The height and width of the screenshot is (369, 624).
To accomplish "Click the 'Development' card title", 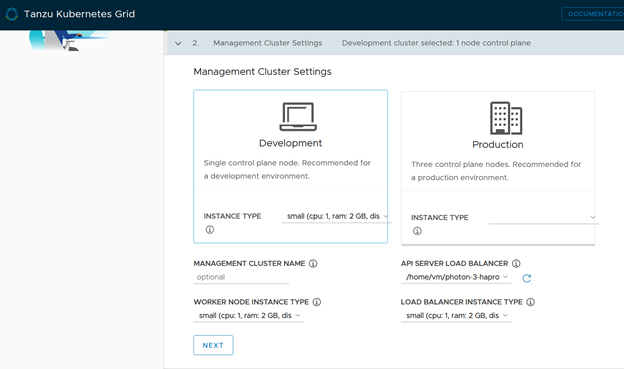I will (x=291, y=143).
